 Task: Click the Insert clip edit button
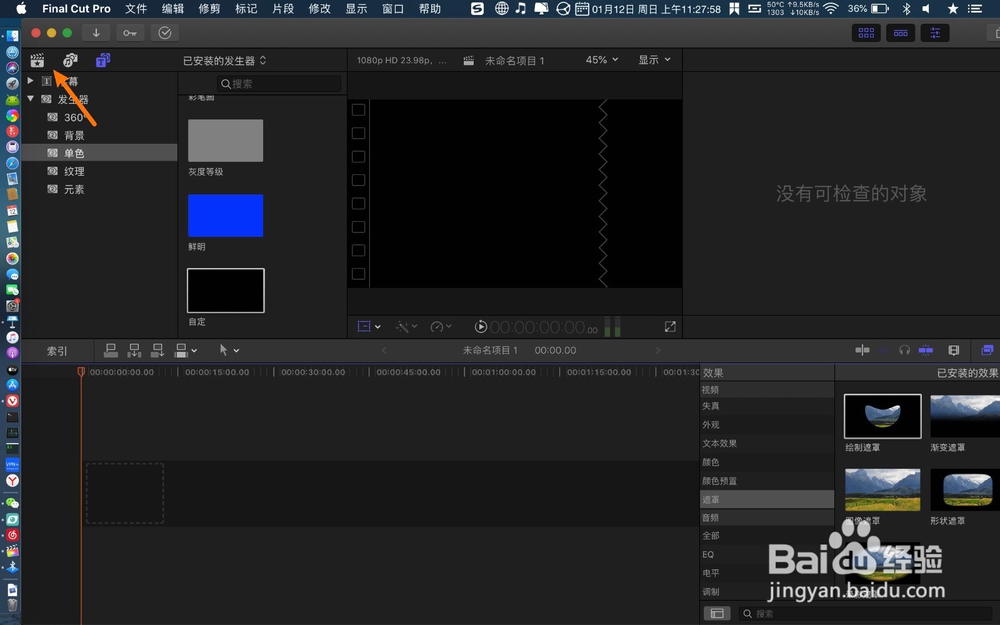(134, 350)
